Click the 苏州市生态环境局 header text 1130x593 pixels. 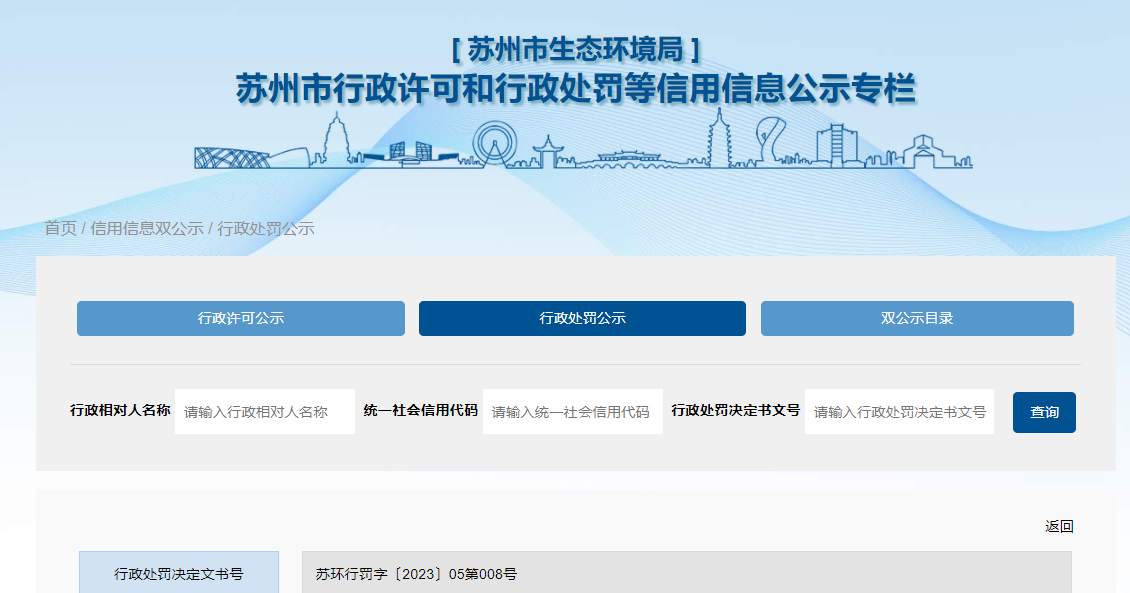tap(576, 50)
